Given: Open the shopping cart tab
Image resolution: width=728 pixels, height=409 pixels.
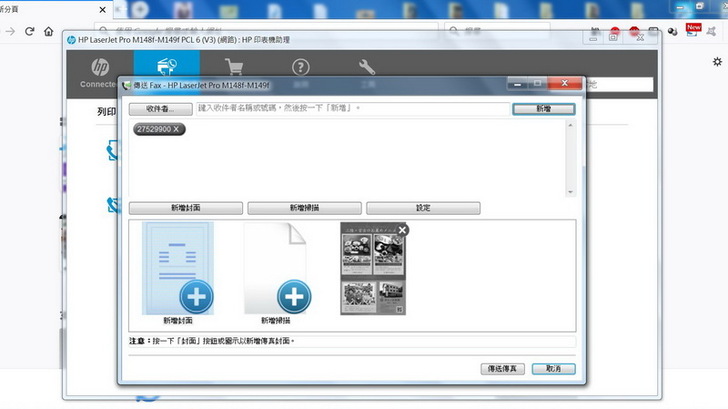Looking at the screenshot, I should (x=234, y=67).
